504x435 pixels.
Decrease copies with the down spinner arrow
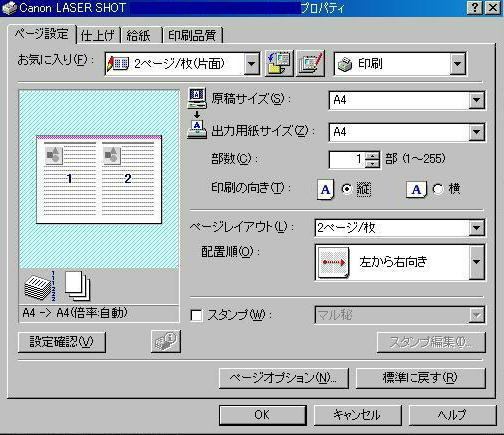372,164
